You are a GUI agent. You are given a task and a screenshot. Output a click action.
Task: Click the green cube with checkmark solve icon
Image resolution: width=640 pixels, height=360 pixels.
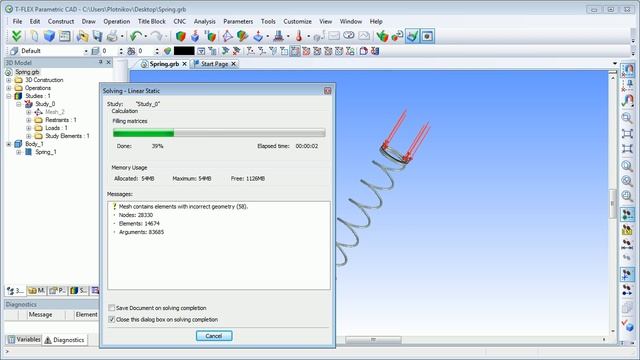382,36
